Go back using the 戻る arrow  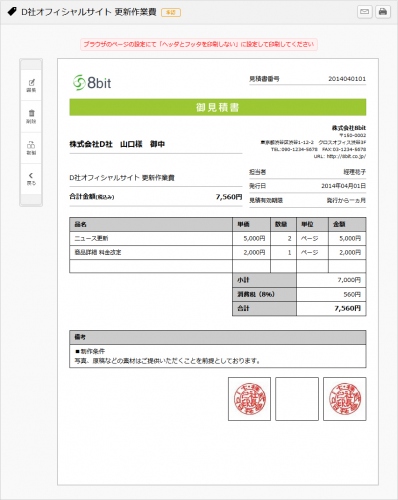coord(31,179)
